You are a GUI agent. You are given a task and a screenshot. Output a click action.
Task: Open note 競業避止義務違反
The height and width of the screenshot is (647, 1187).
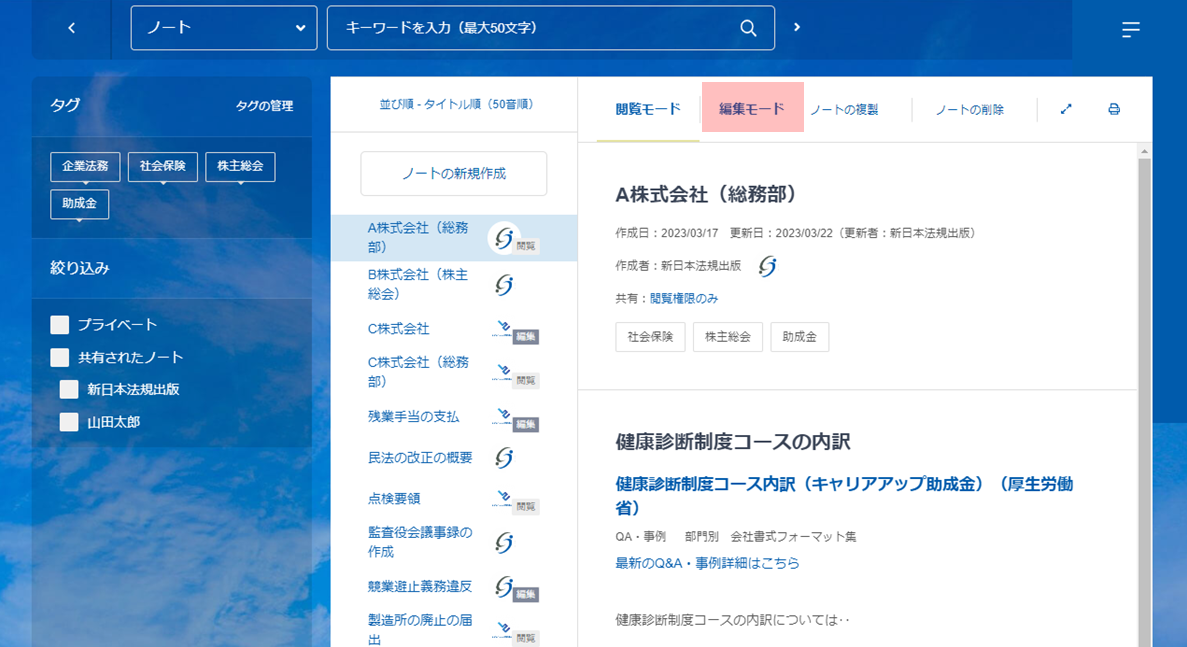[x=420, y=586]
